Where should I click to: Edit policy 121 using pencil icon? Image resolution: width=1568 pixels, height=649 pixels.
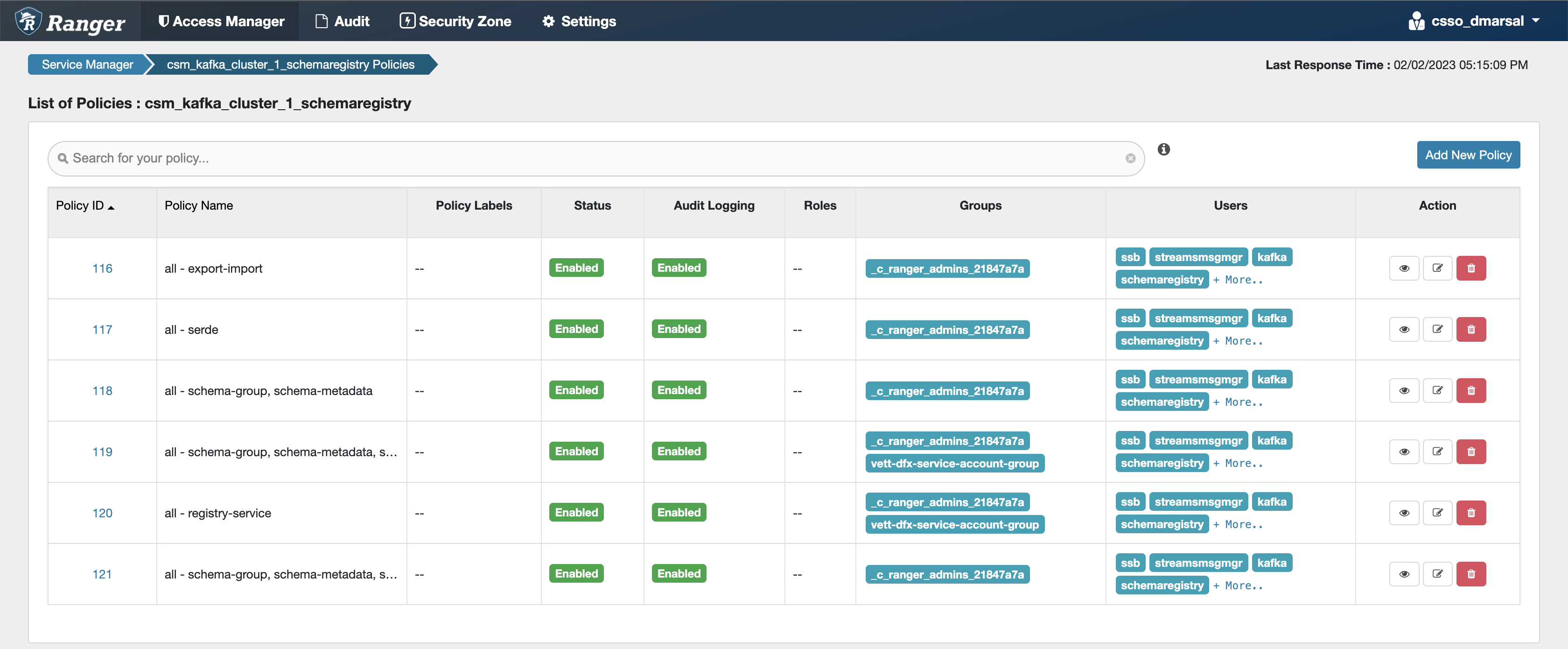(x=1437, y=574)
